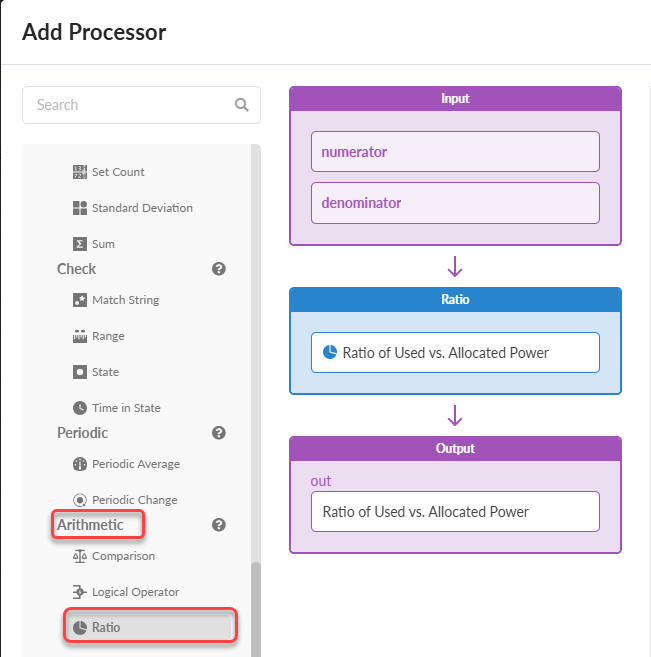
Task: Click the Periodic Change icon
Action: click(80, 500)
